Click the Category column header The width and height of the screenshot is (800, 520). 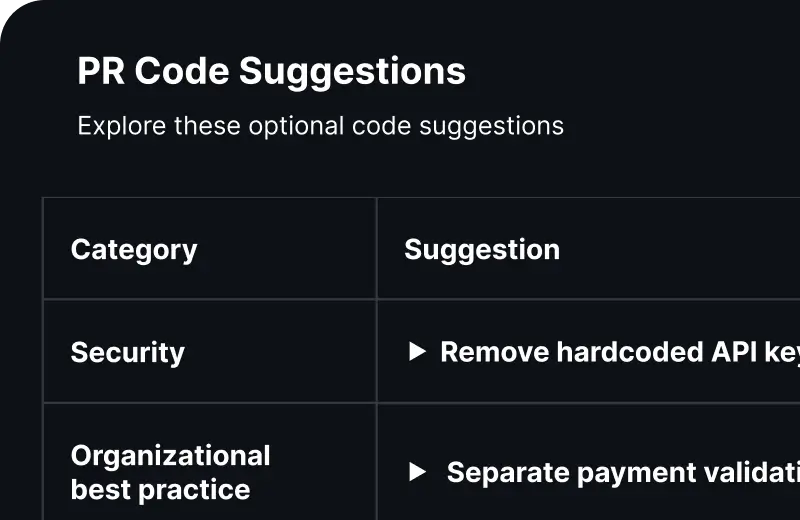coord(134,249)
